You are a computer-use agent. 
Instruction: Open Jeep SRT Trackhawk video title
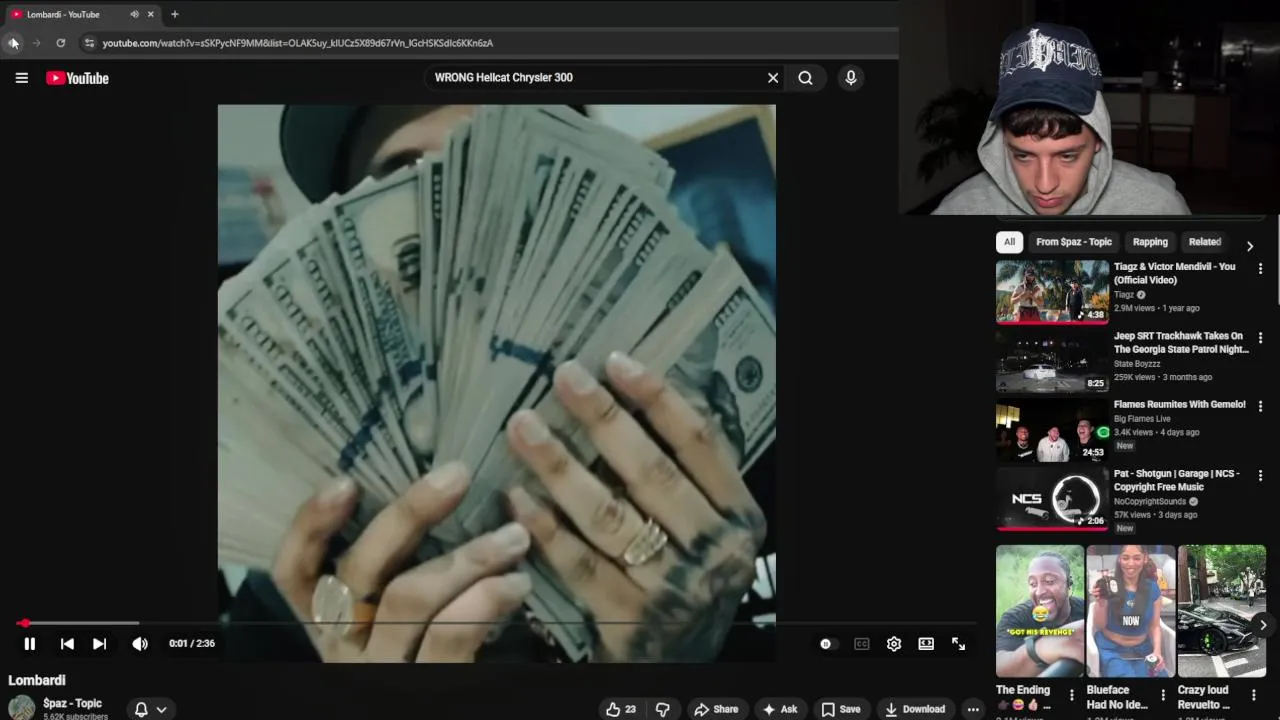1181,343
